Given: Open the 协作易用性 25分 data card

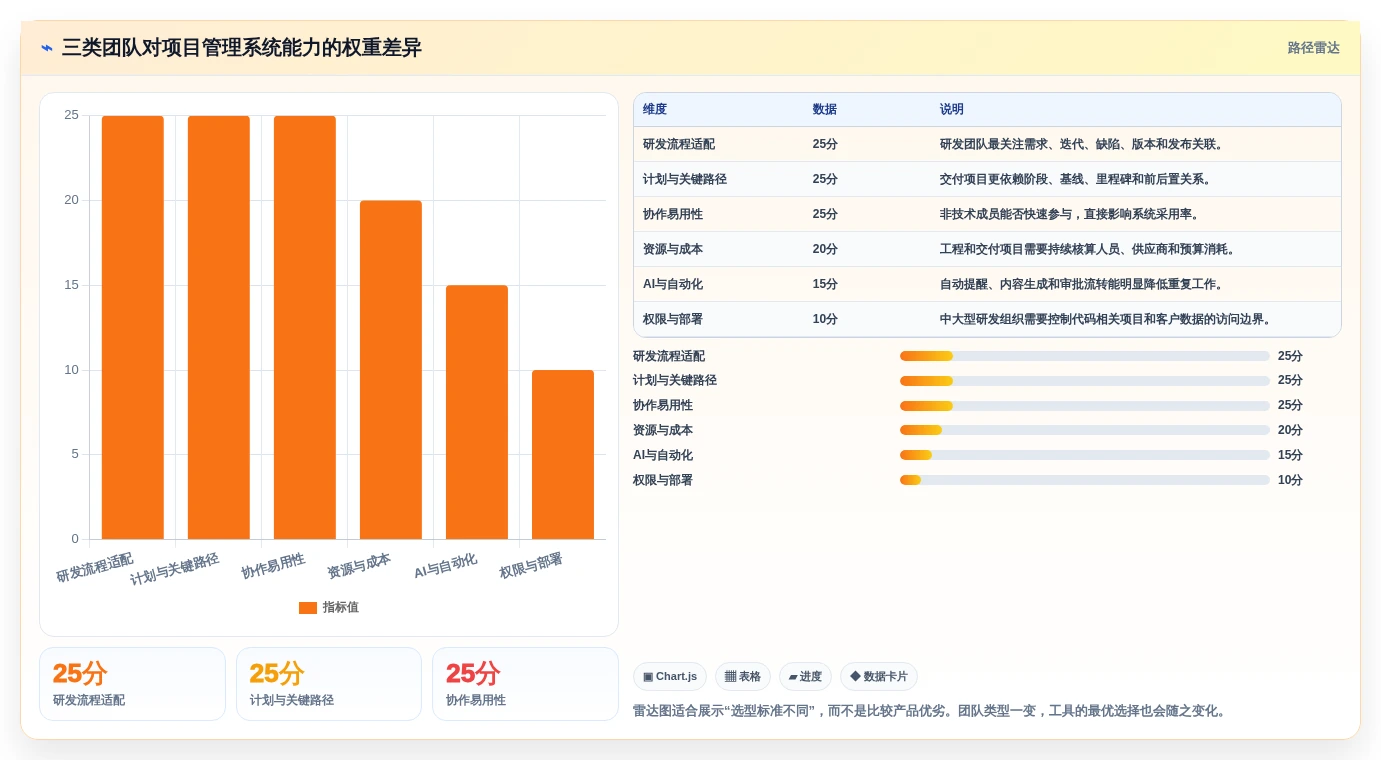Looking at the screenshot, I should tap(525, 684).
